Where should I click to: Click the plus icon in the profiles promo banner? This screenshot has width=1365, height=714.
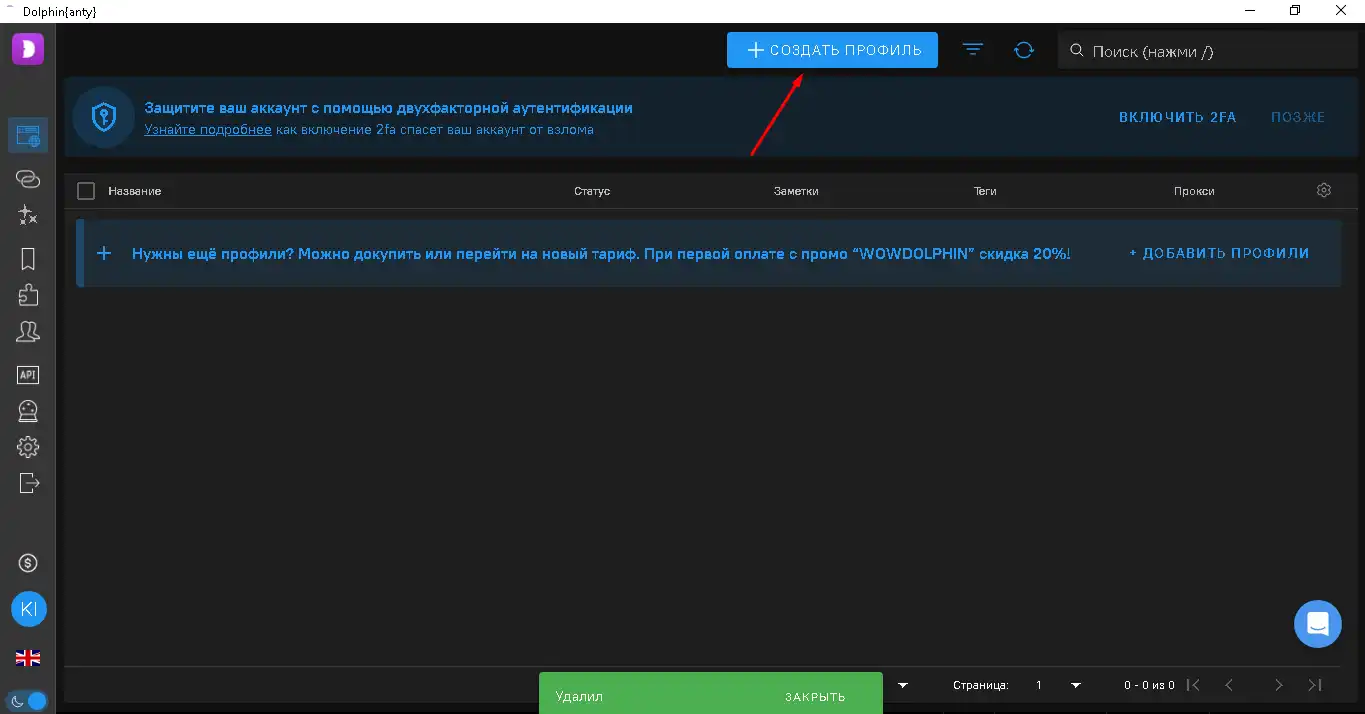click(103, 253)
